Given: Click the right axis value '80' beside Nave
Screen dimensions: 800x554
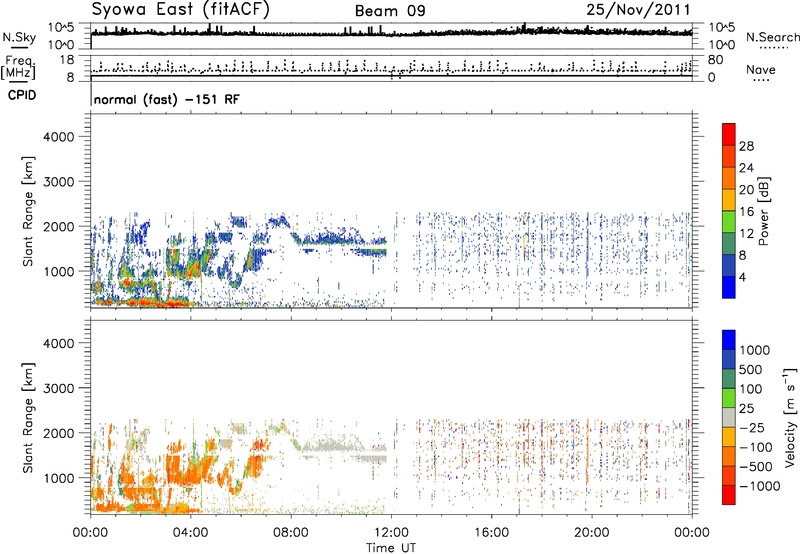Looking at the screenshot, I should 715,60.
